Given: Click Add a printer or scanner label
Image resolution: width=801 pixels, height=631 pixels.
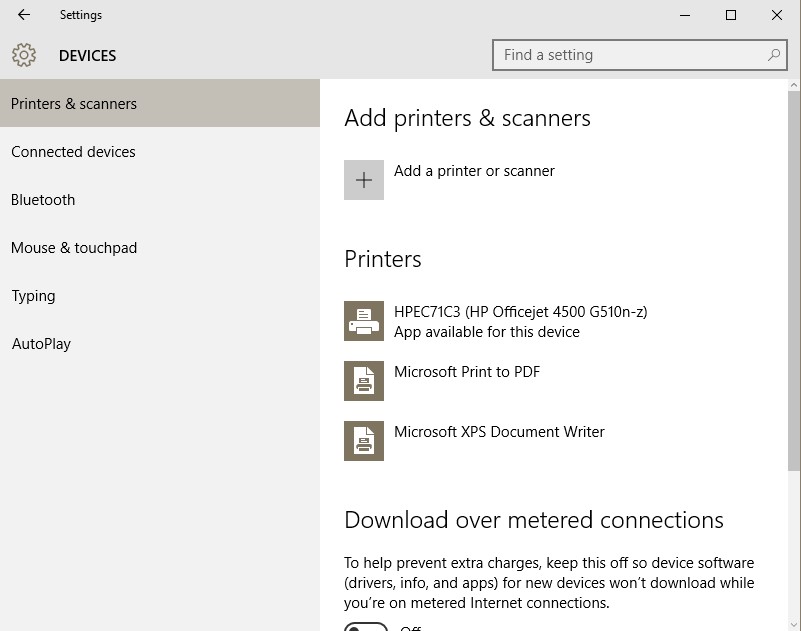Looking at the screenshot, I should point(474,171).
